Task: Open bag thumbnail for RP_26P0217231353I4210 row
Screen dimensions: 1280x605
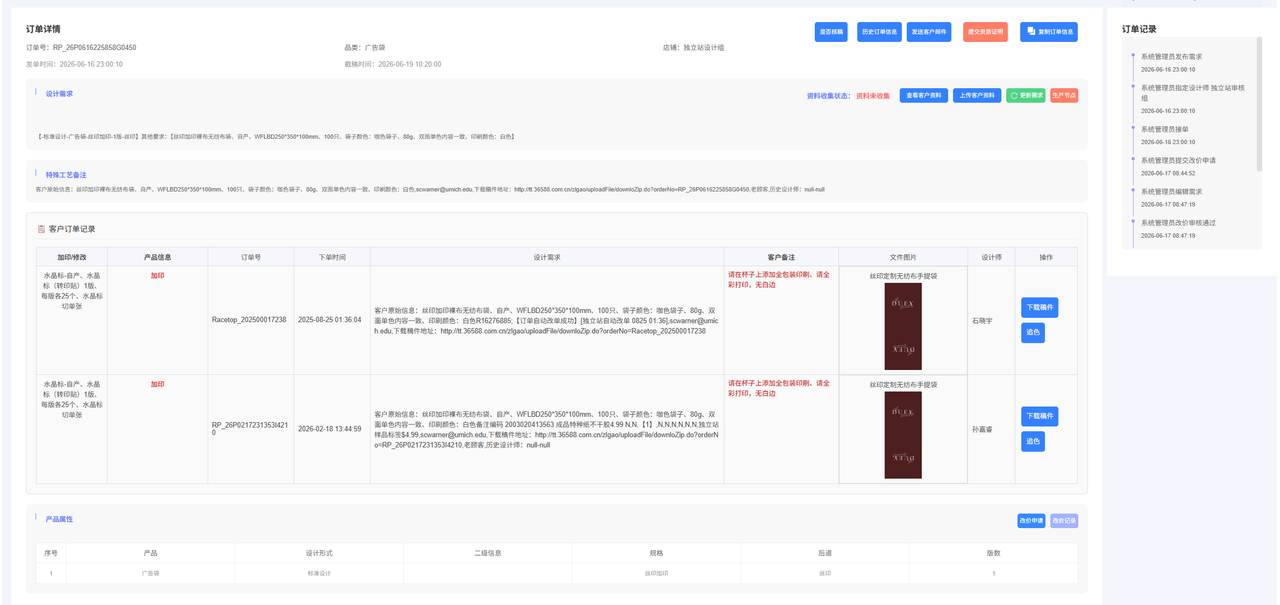Action: point(903,435)
